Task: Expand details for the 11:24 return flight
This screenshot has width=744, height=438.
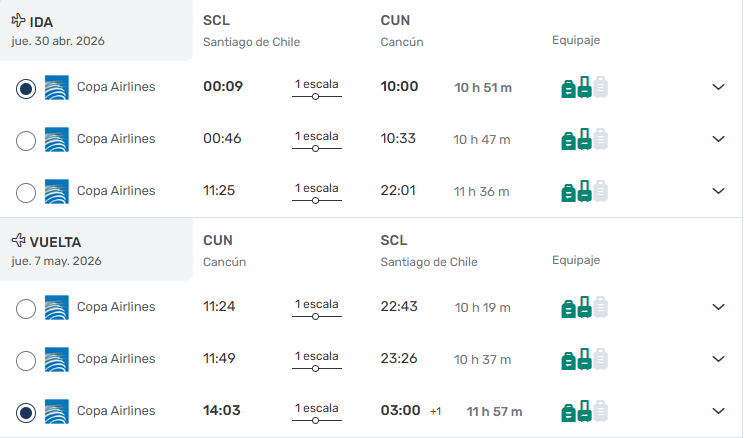Action: 717,307
